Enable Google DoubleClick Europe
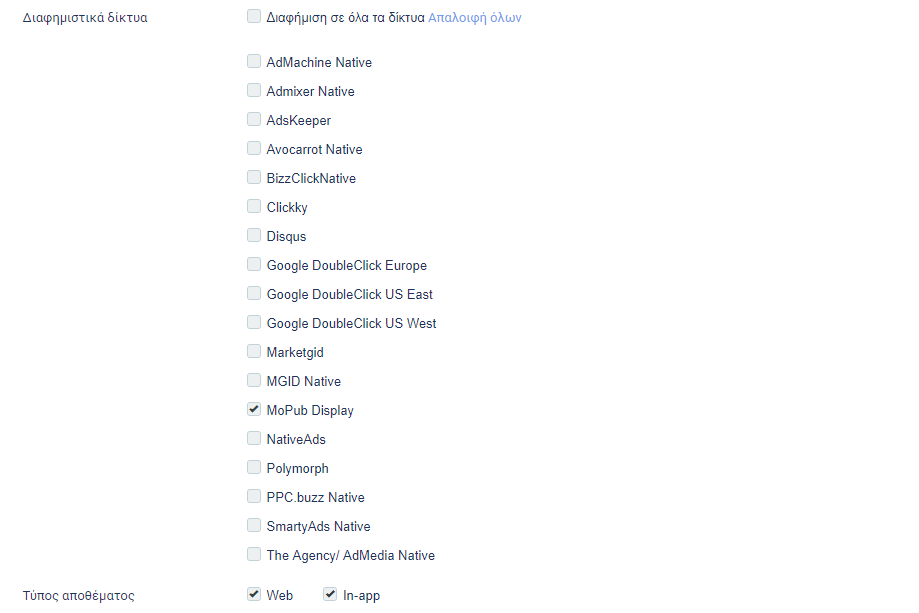The width and height of the screenshot is (919, 613). [254, 264]
